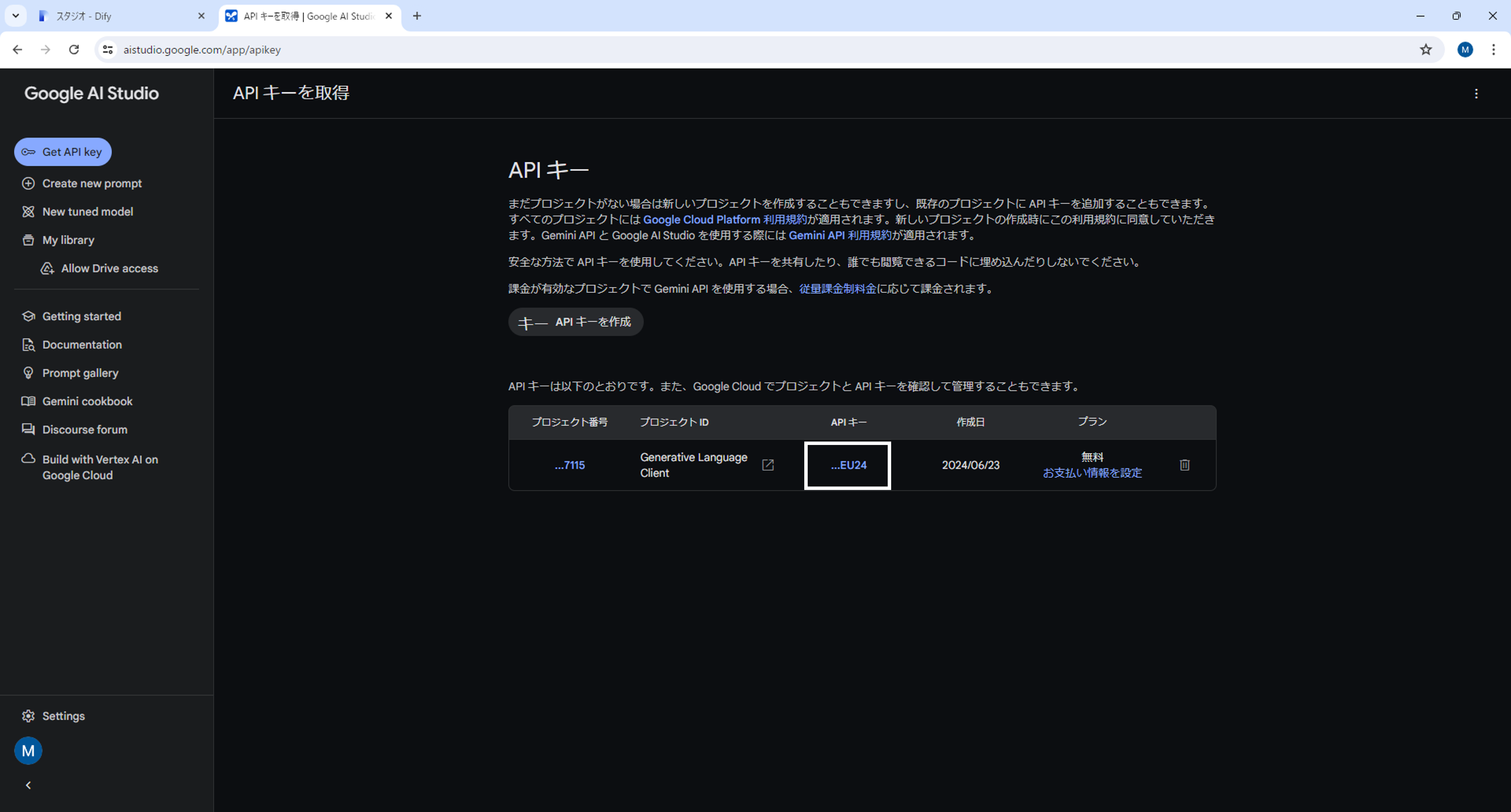
Task: Click the trash icon to delete the API key
Action: point(1184,465)
